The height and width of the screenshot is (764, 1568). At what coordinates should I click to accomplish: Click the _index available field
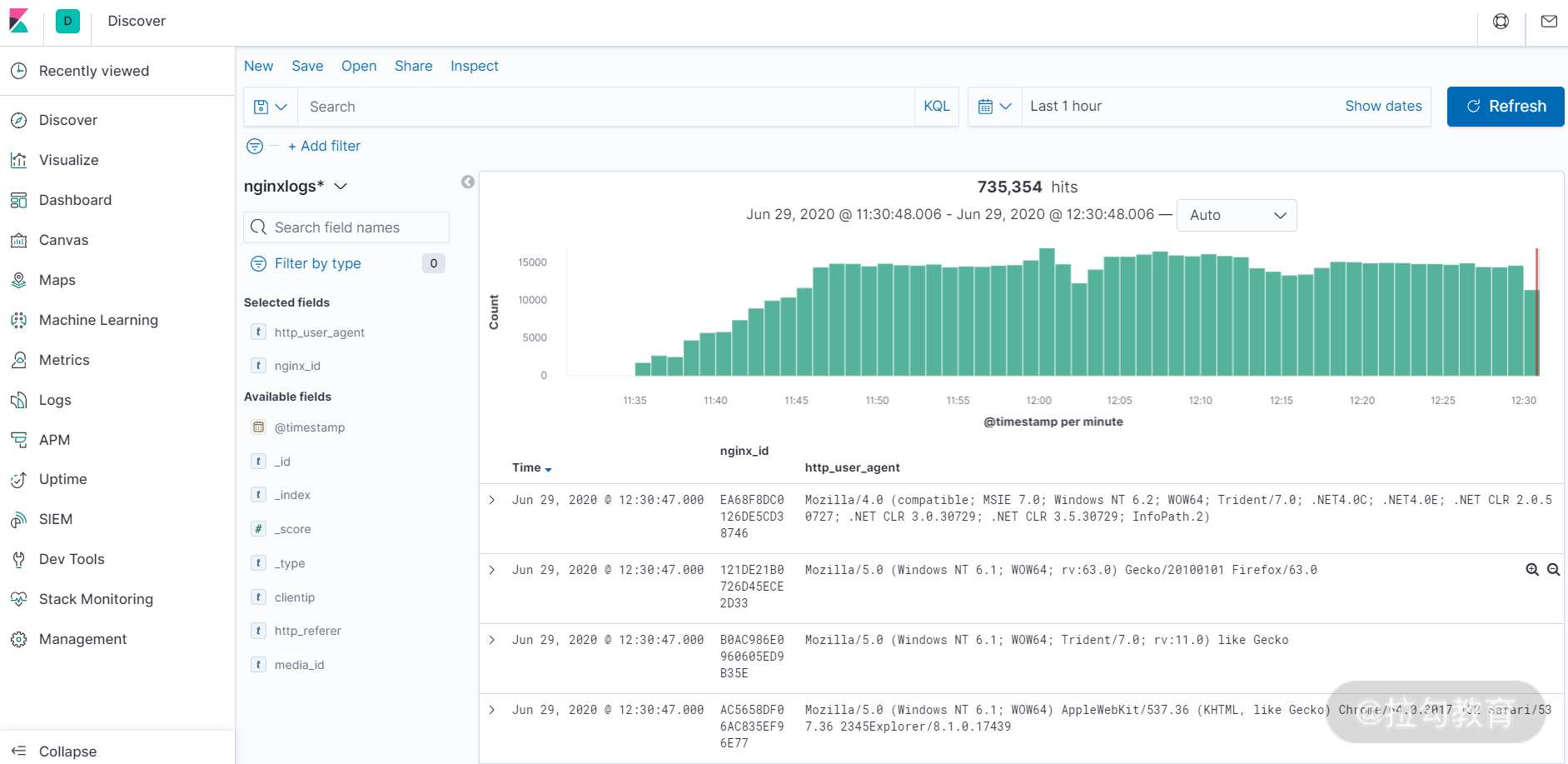pyautogui.click(x=292, y=495)
